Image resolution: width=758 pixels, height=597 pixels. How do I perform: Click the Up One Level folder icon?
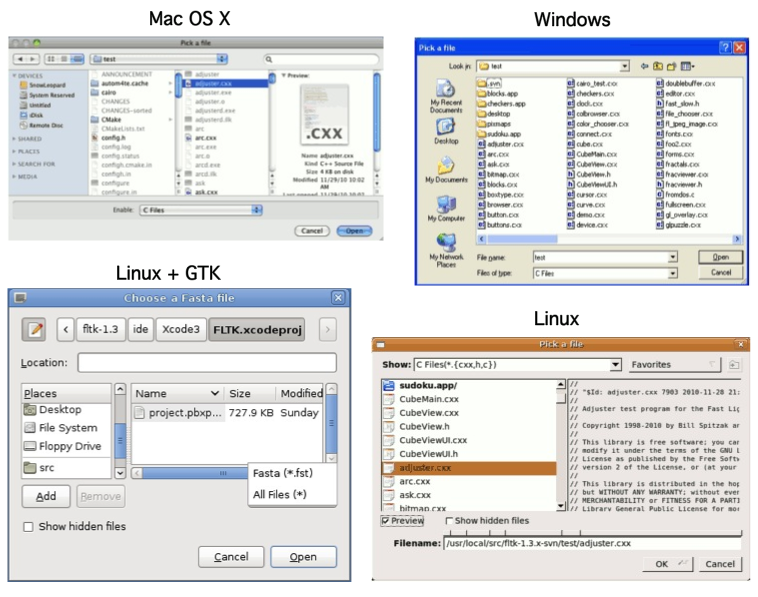(x=656, y=66)
